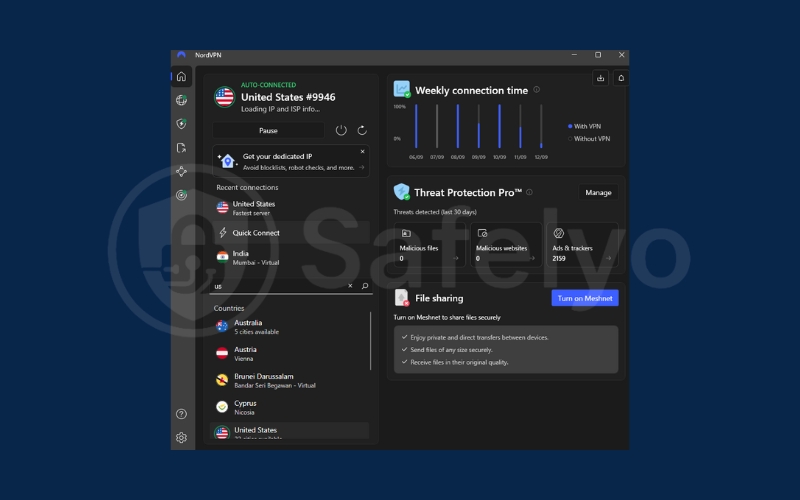Open the file sharing sidebar icon
The width and height of the screenshot is (800, 500).
181,147
